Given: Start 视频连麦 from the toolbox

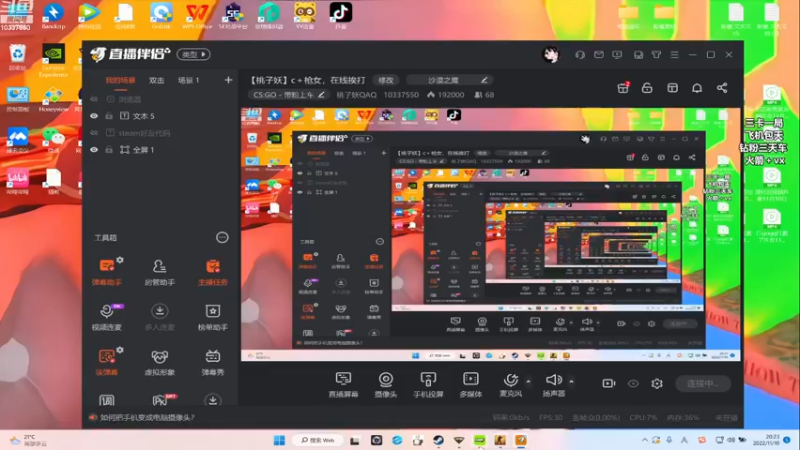Looking at the screenshot, I should pos(106,317).
